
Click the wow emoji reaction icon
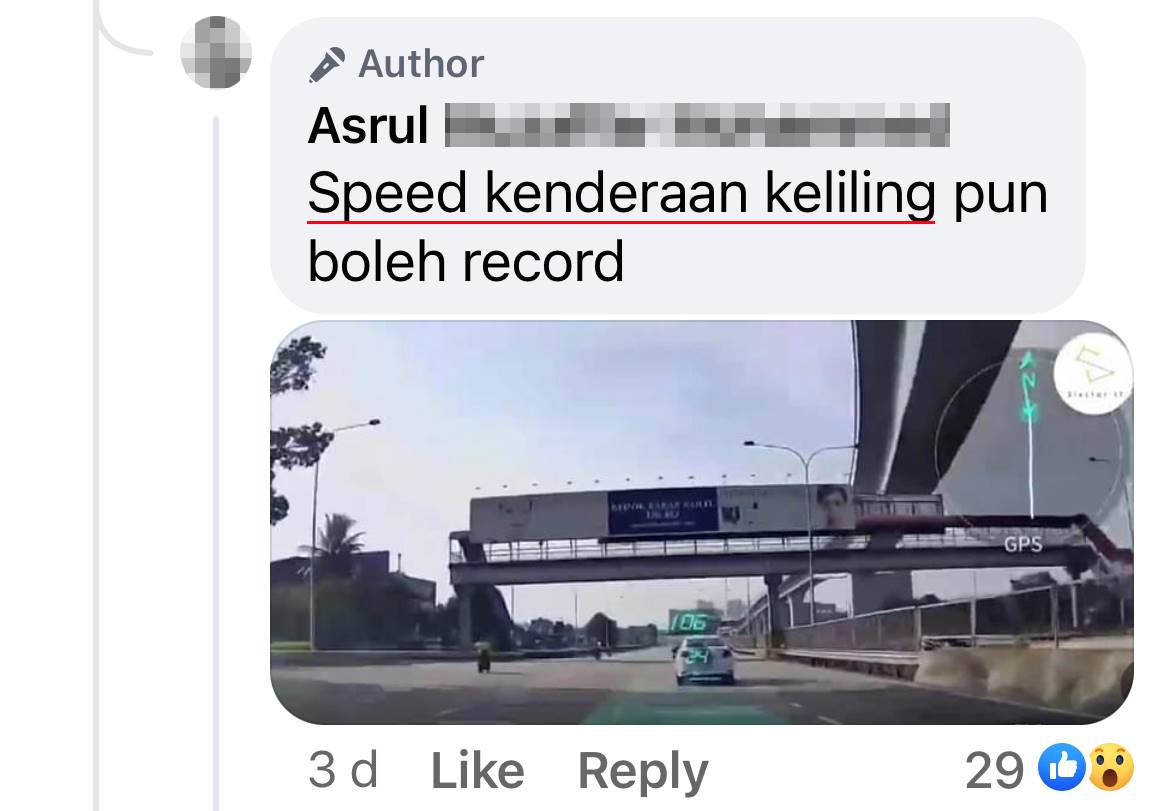pos(1111,767)
